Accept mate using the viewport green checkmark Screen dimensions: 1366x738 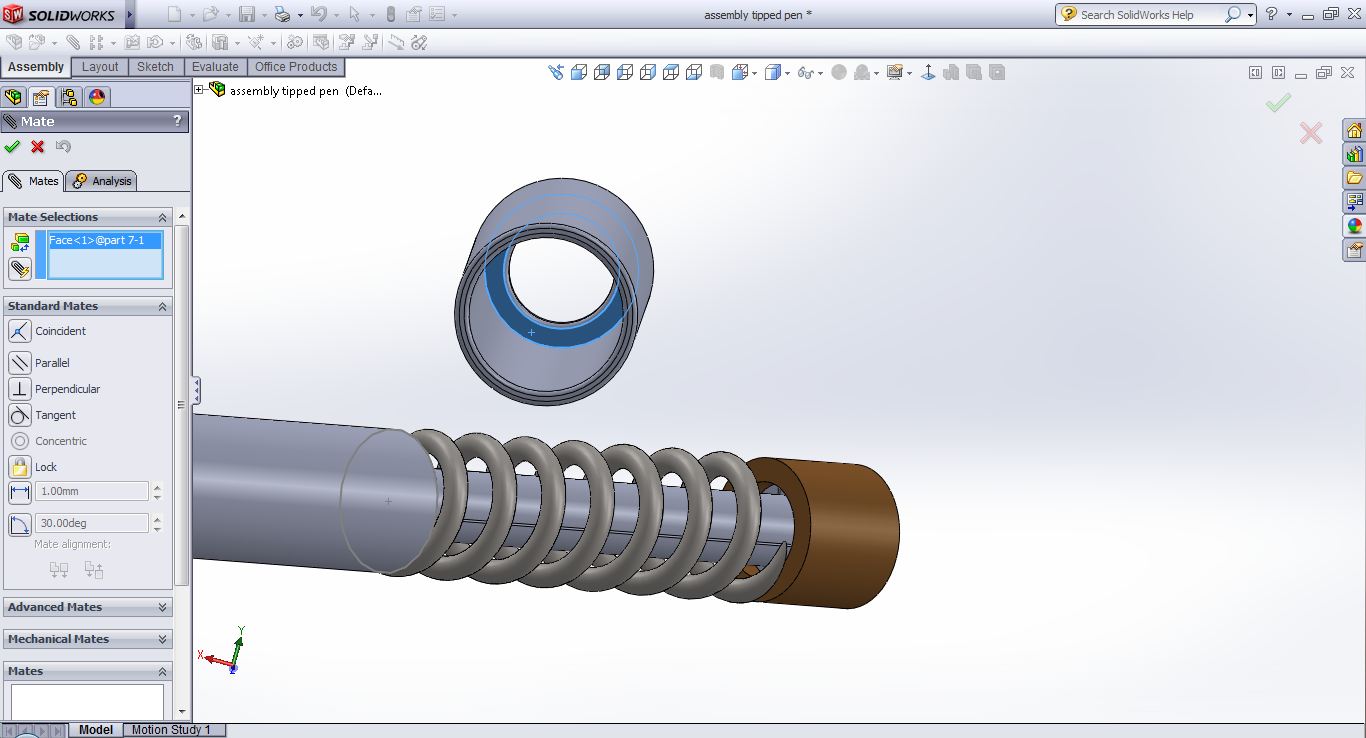point(1277,103)
